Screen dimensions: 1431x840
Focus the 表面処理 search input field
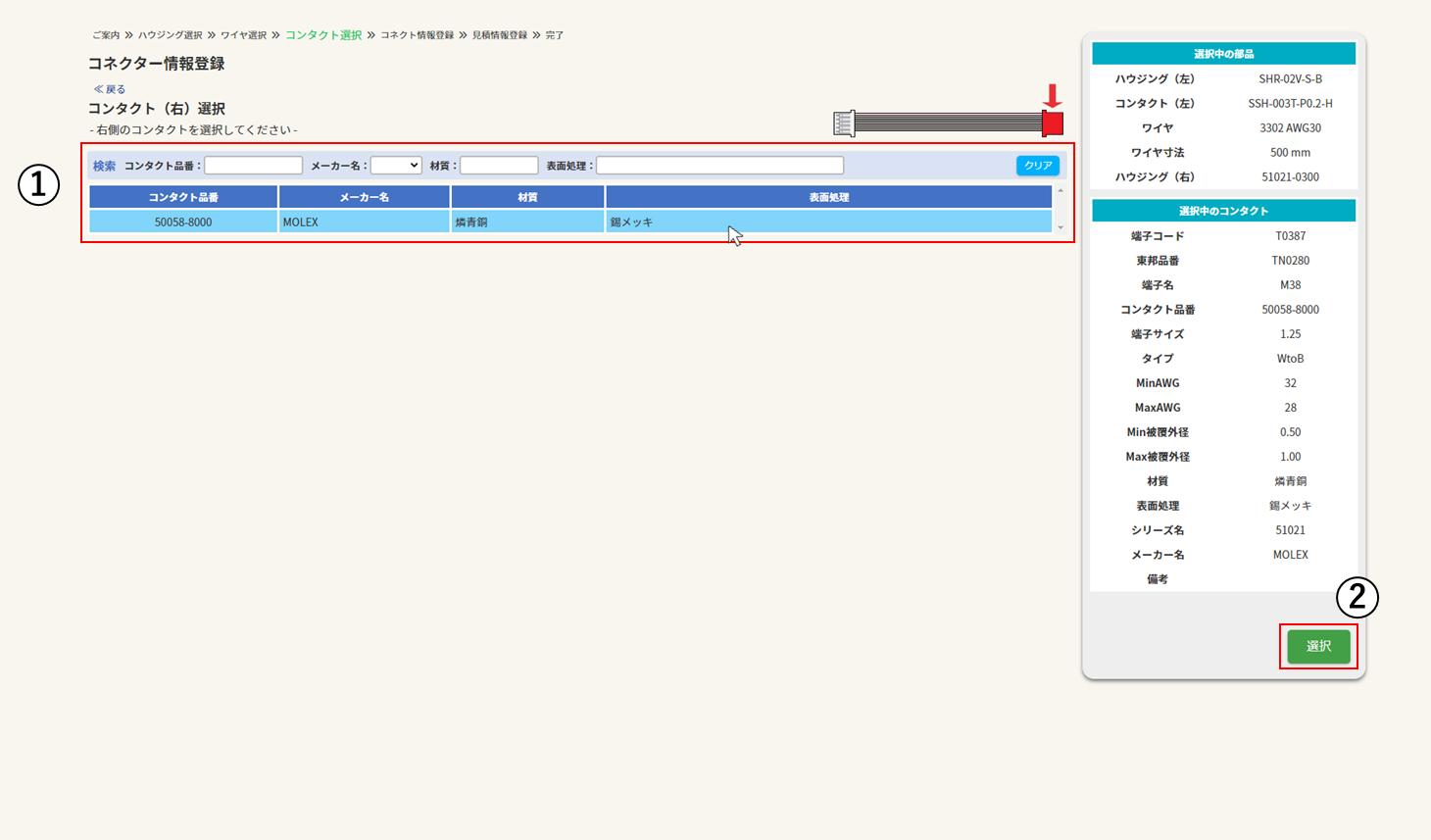tap(719, 166)
